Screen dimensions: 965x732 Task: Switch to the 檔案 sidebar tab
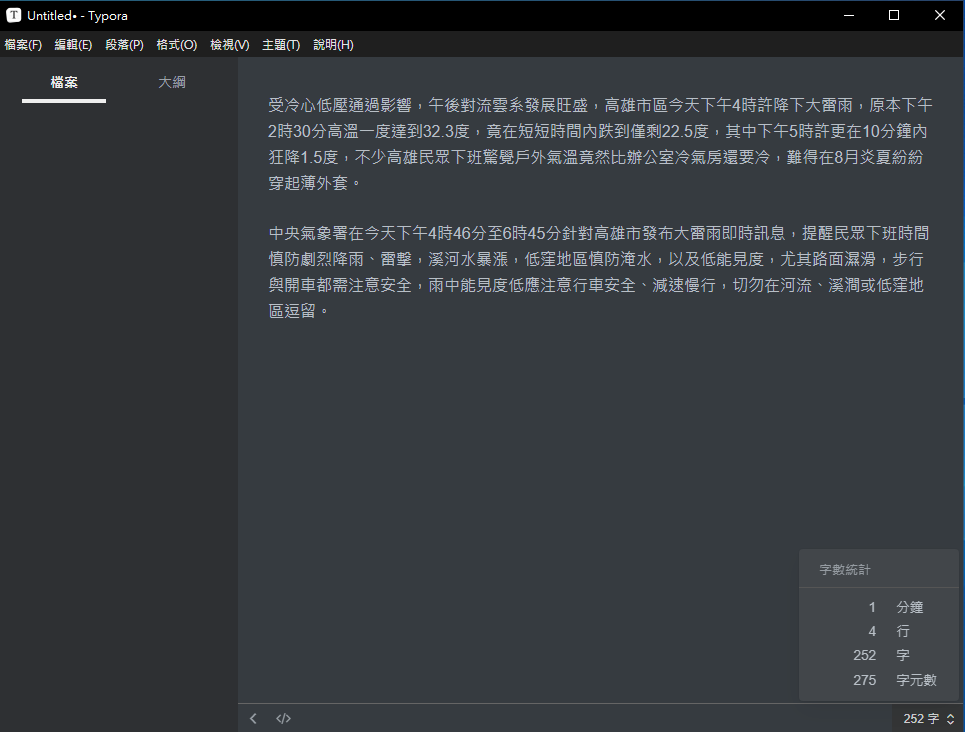pyautogui.click(x=64, y=82)
